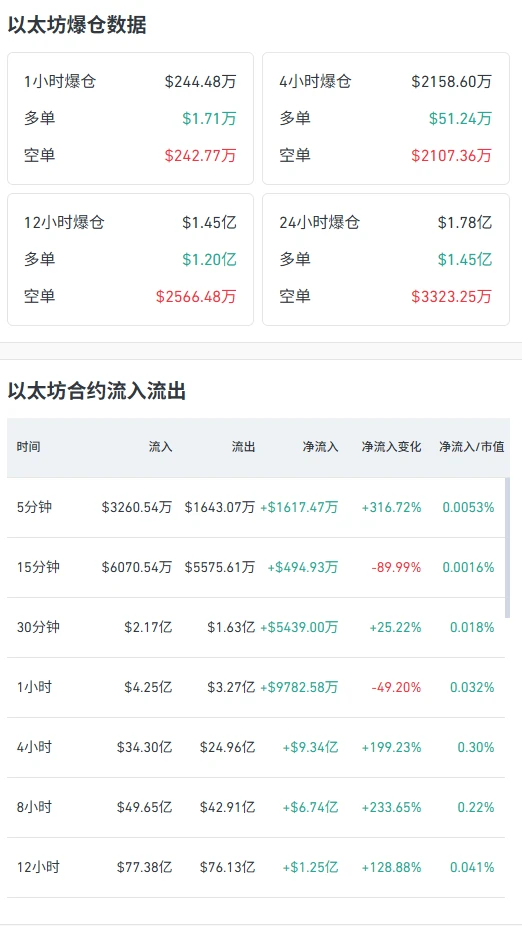Select the 24小时爆仓 total $1.78亿
The image size is (522, 926).
465,223
